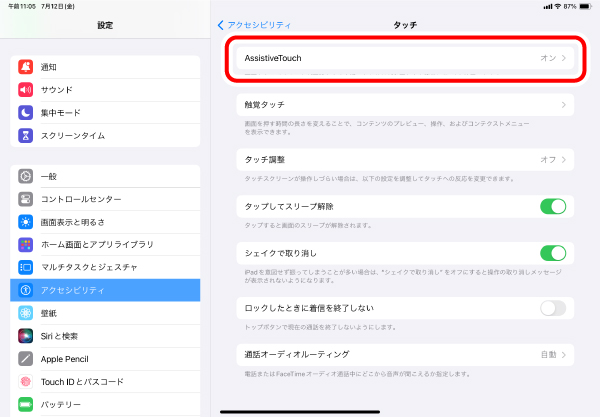The height and width of the screenshot is (417, 600).
Task: Tap the Touch IDとパスコード fingerprint icon
Action: point(26,381)
